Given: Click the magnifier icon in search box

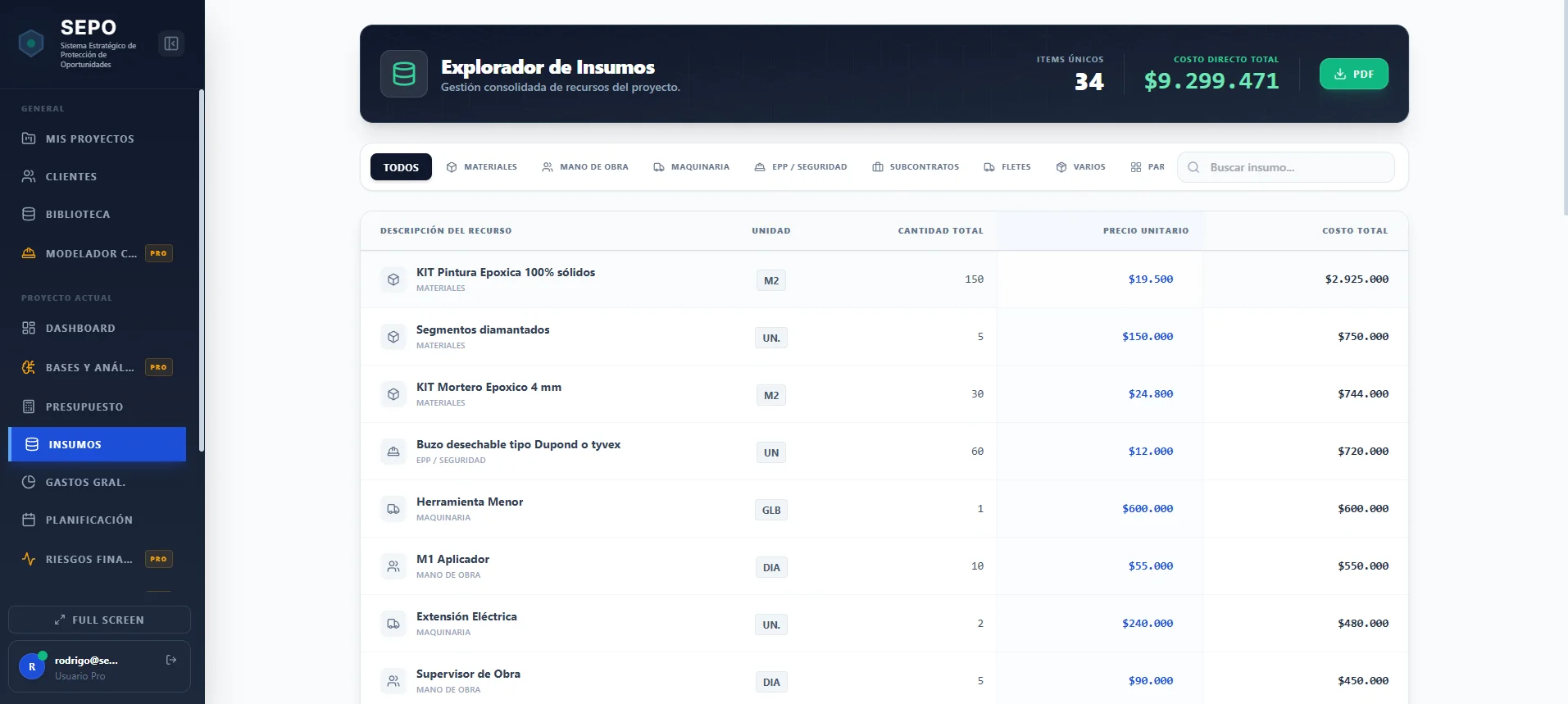Looking at the screenshot, I should click(x=1193, y=167).
